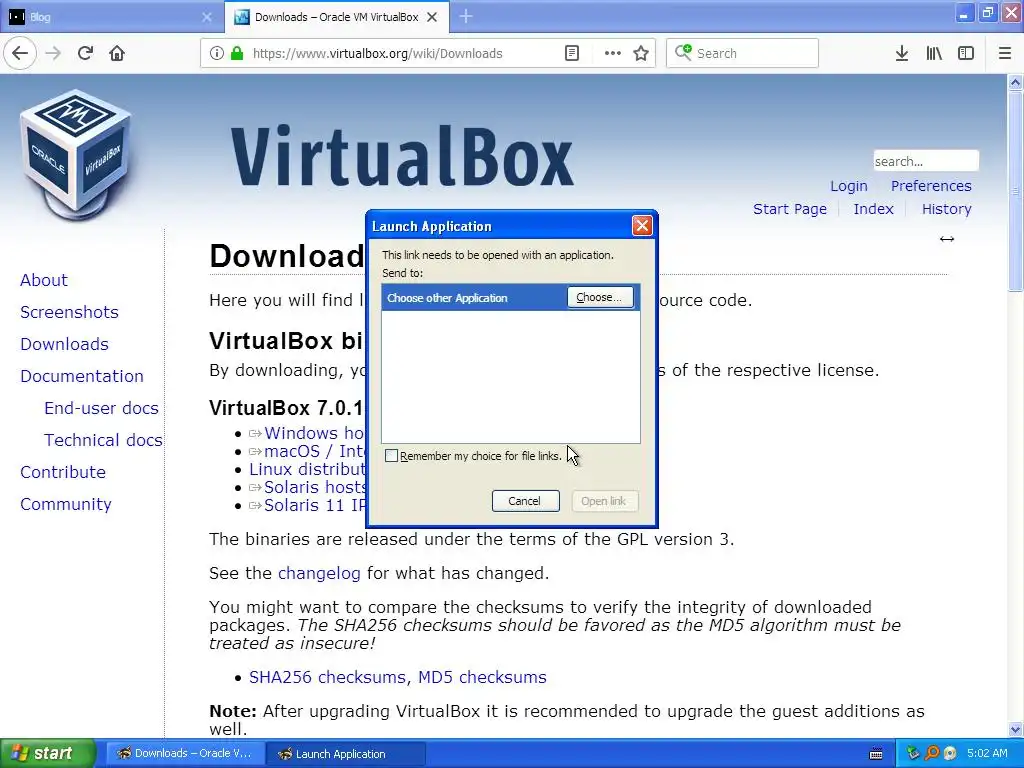Click the keyboard icon in the taskbar
This screenshot has width=1024, height=768.
point(876,754)
